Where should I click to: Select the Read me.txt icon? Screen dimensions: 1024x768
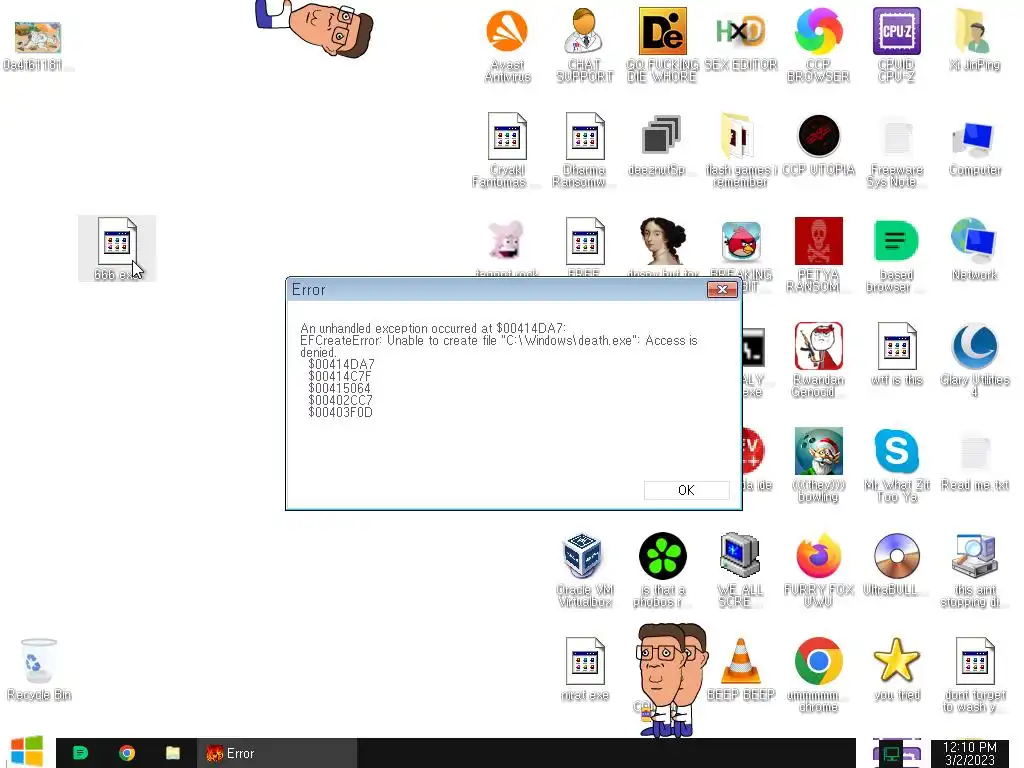[974, 460]
